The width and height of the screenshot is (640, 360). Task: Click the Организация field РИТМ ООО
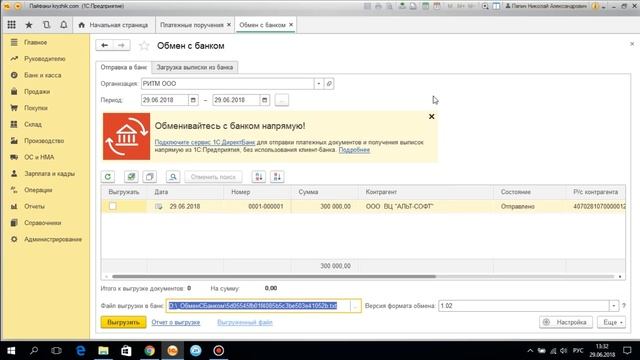(x=227, y=84)
